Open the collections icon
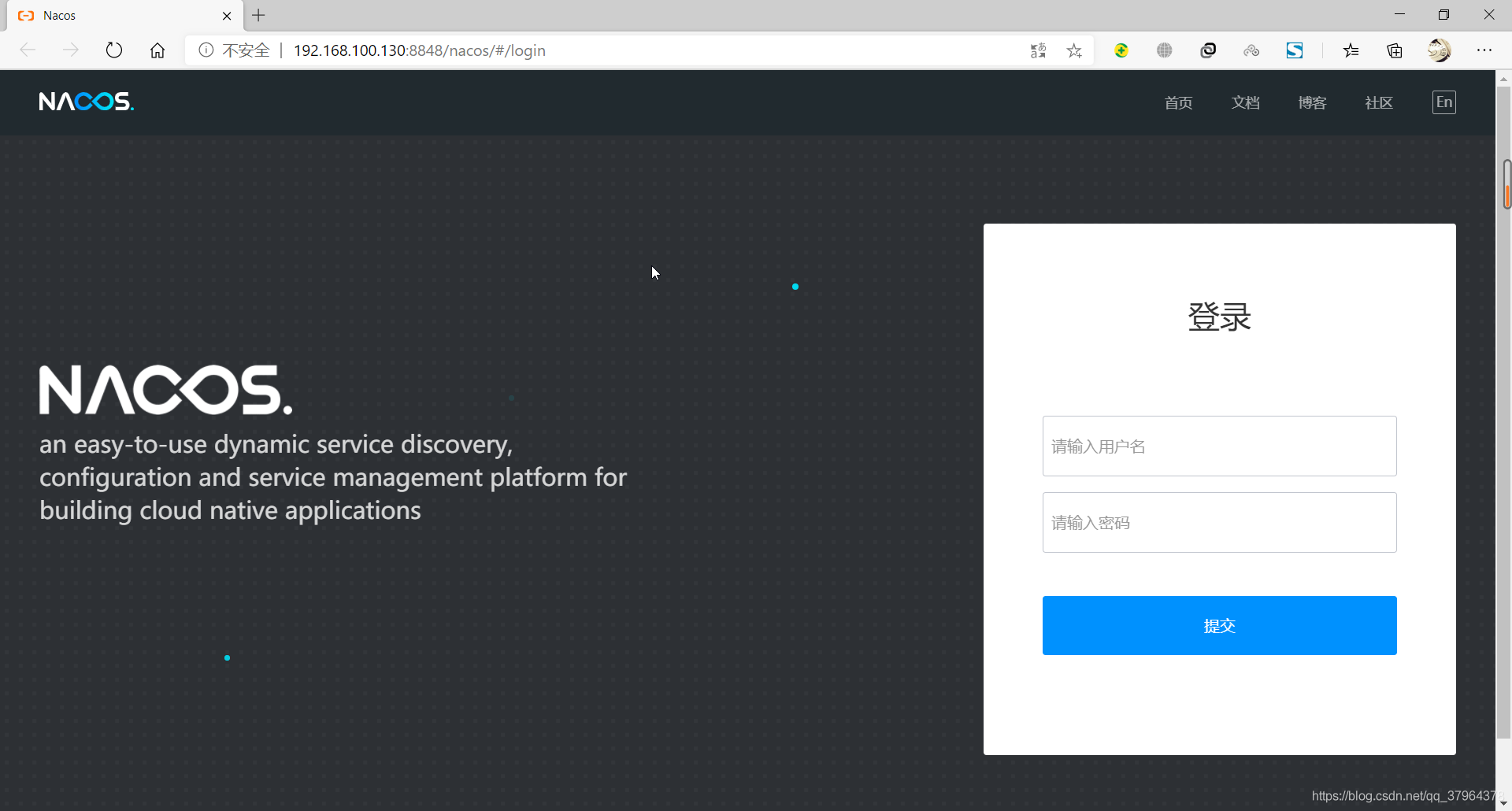Screen dimensions: 1512x811 [1395, 50]
